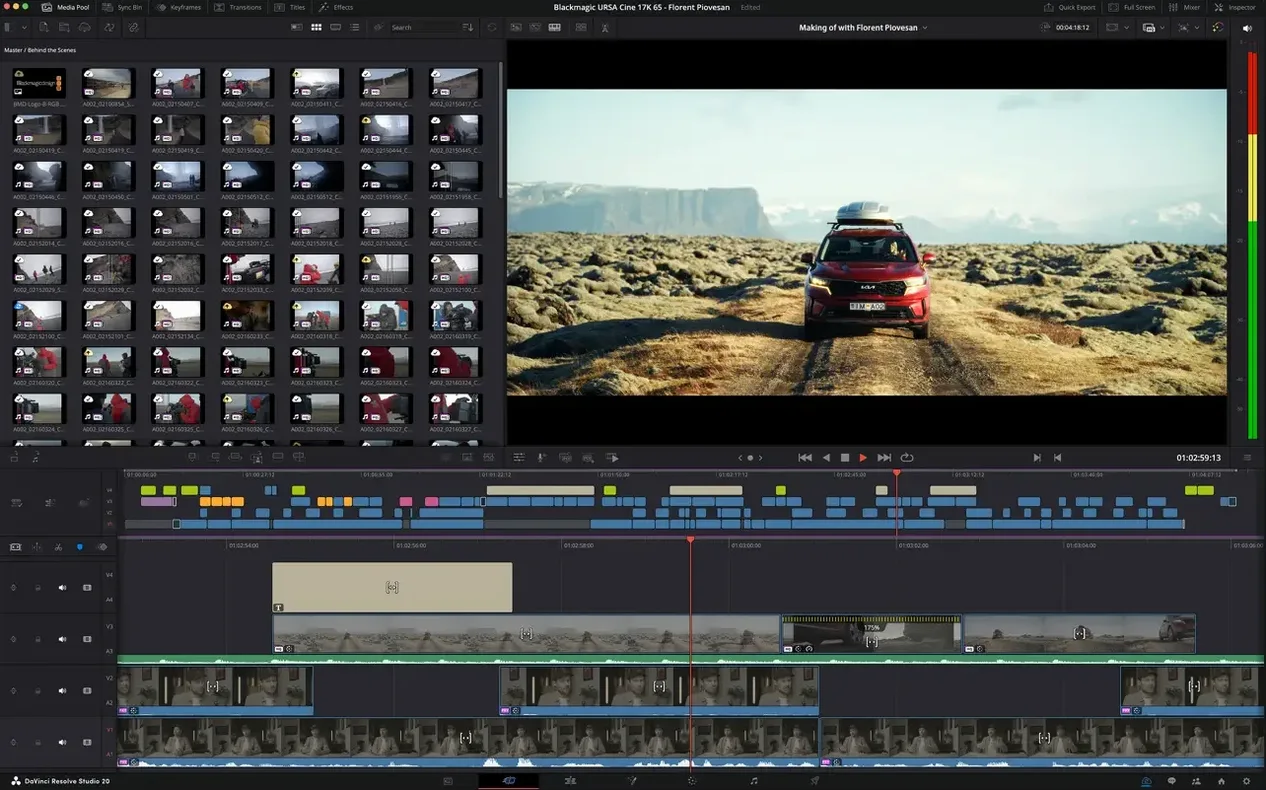Select the BMD-Logo thumbnail in media pool
Screen dimensions: 1266x790
click(x=39, y=83)
